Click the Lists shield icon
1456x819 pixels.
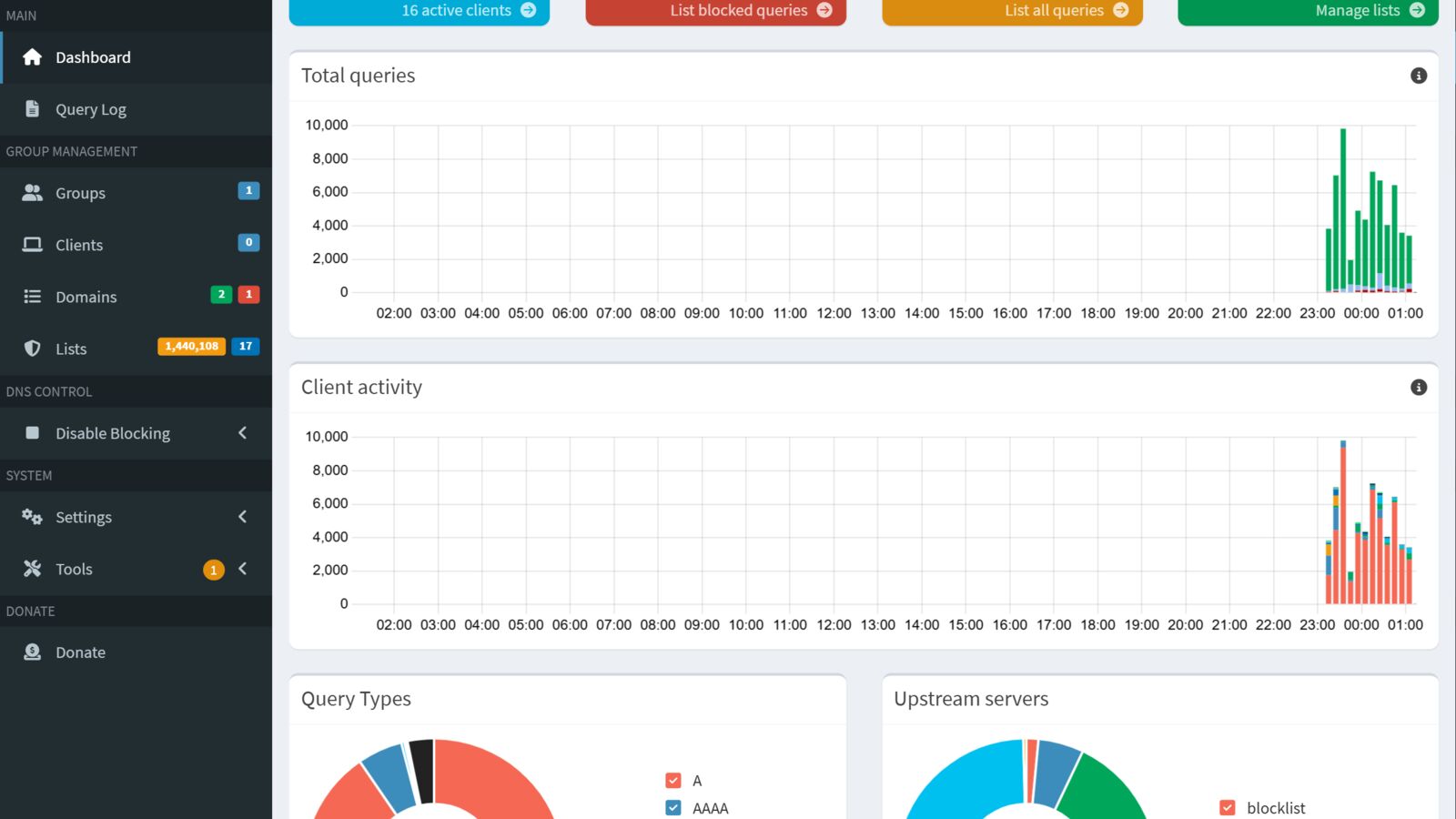click(32, 349)
